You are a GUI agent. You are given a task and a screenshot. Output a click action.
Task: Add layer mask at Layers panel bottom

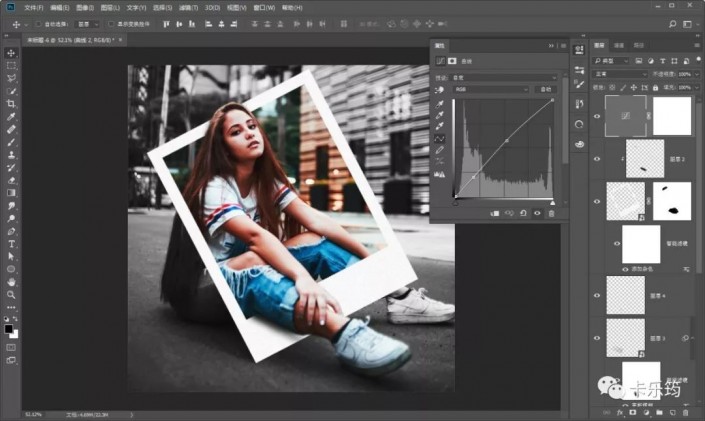(x=633, y=412)
